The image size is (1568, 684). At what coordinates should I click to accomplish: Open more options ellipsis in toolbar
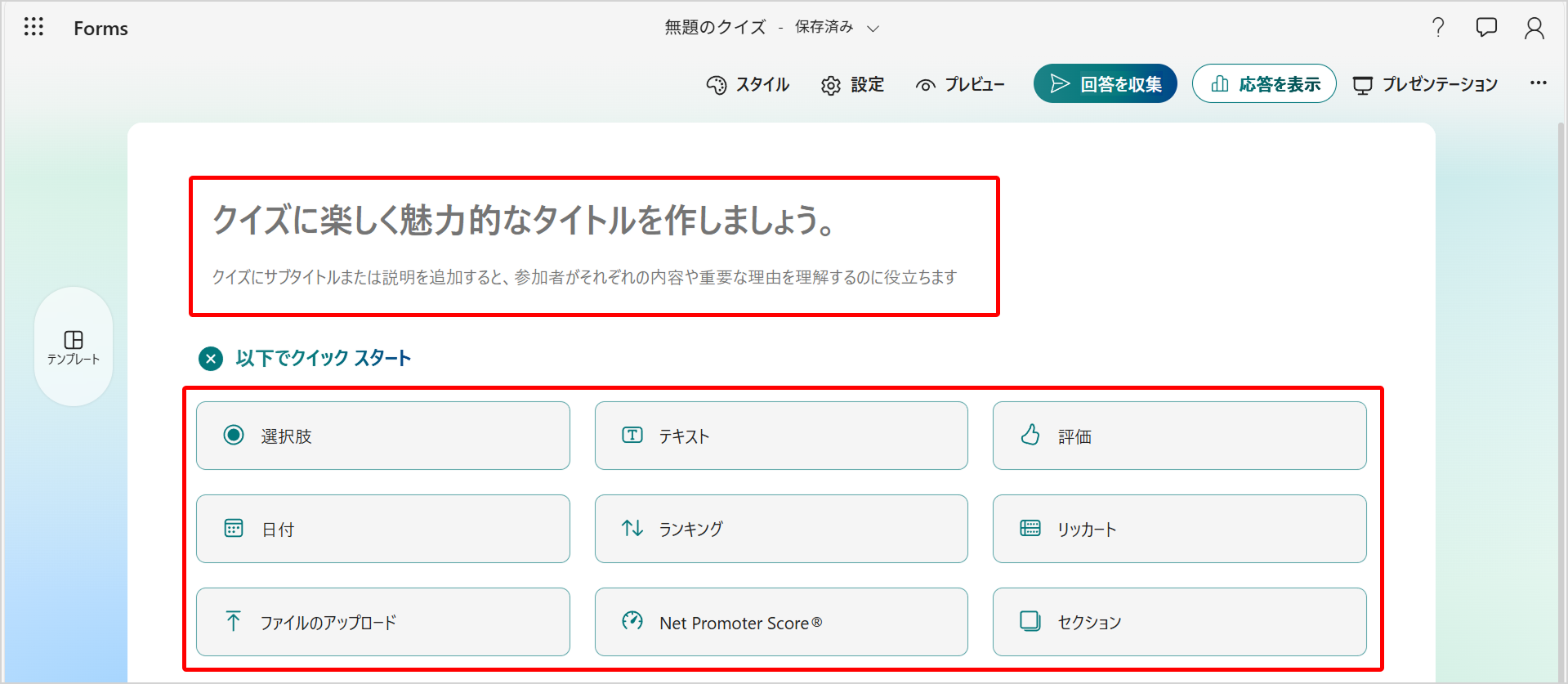(1538, 83)
